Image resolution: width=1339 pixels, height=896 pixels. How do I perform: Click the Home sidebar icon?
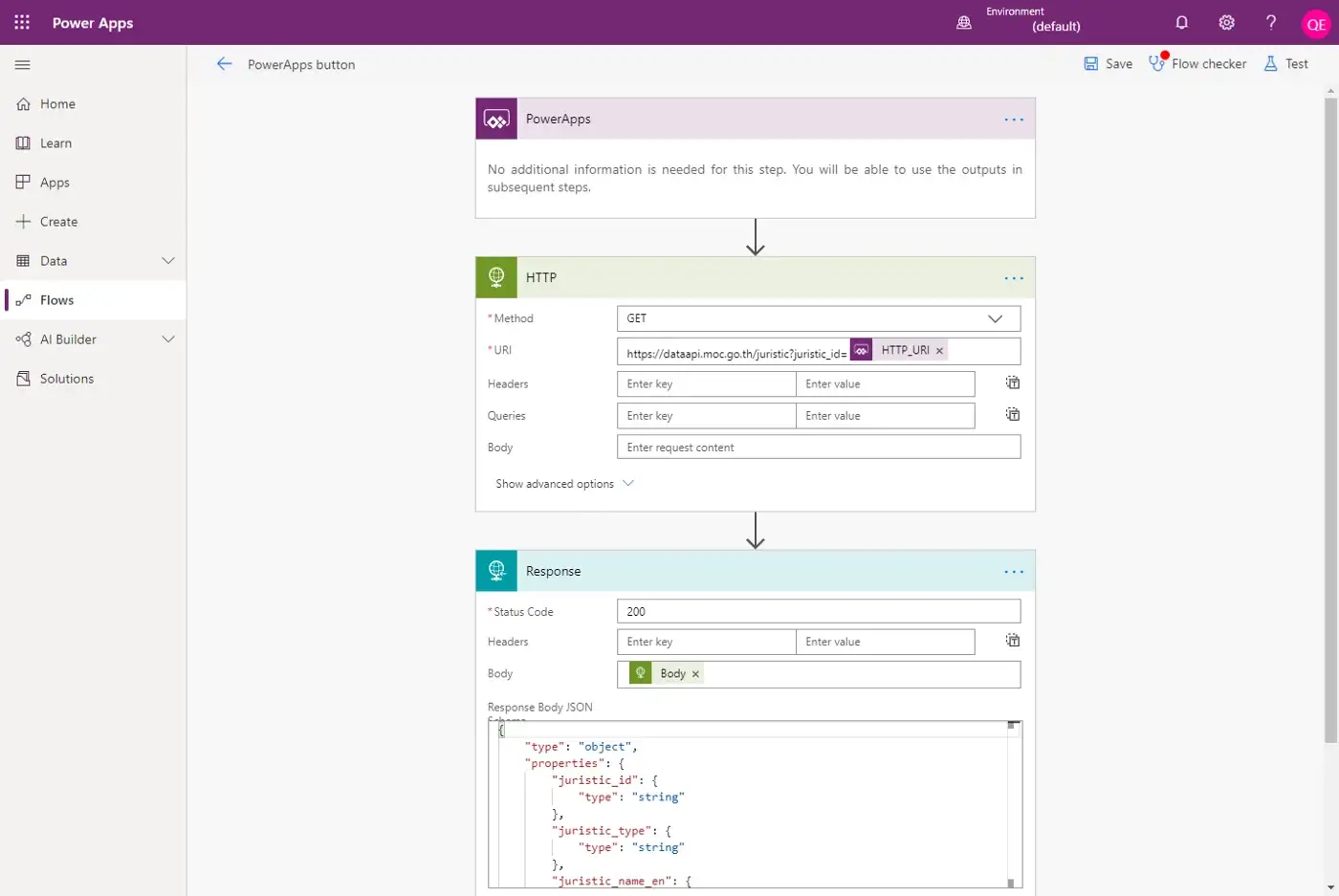click(x=24, y=104)
